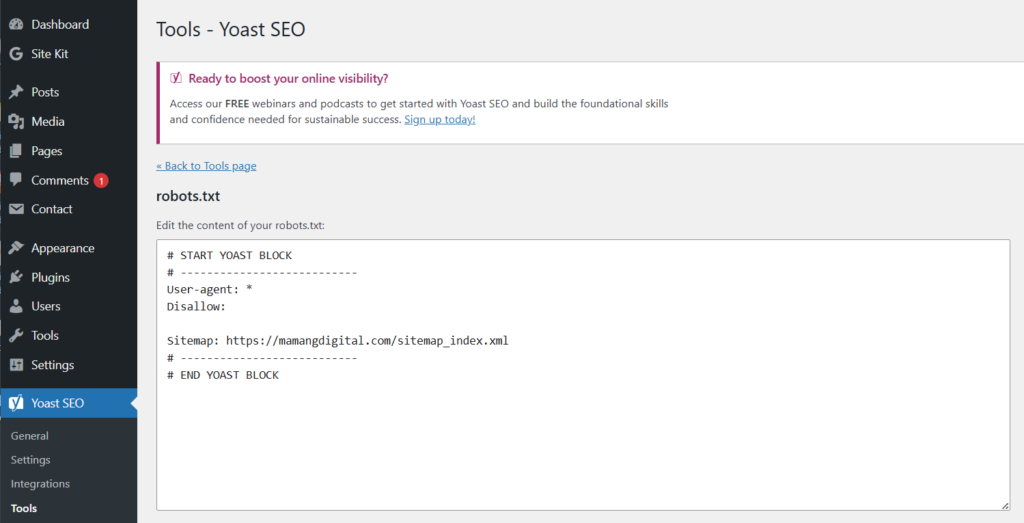Click the Media library icon

(x=16, y=121)
